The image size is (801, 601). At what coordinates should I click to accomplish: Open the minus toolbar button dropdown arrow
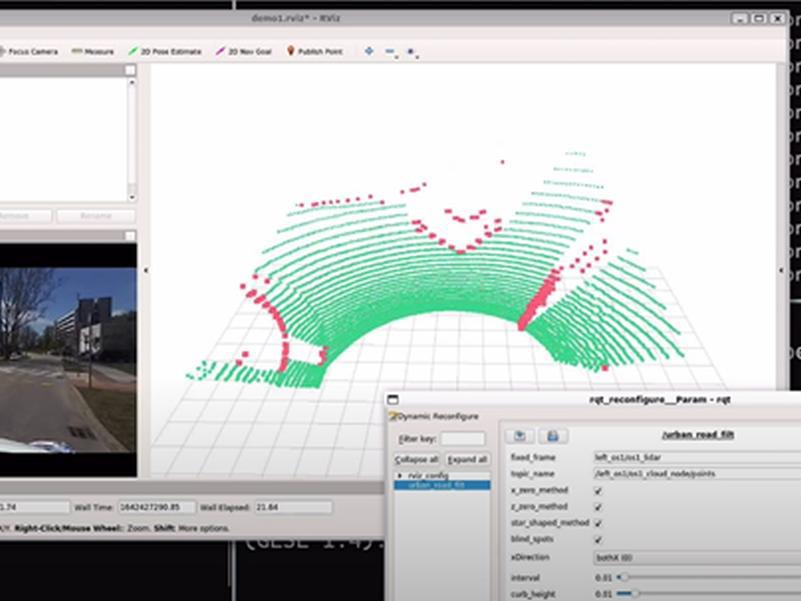[396, 56]
